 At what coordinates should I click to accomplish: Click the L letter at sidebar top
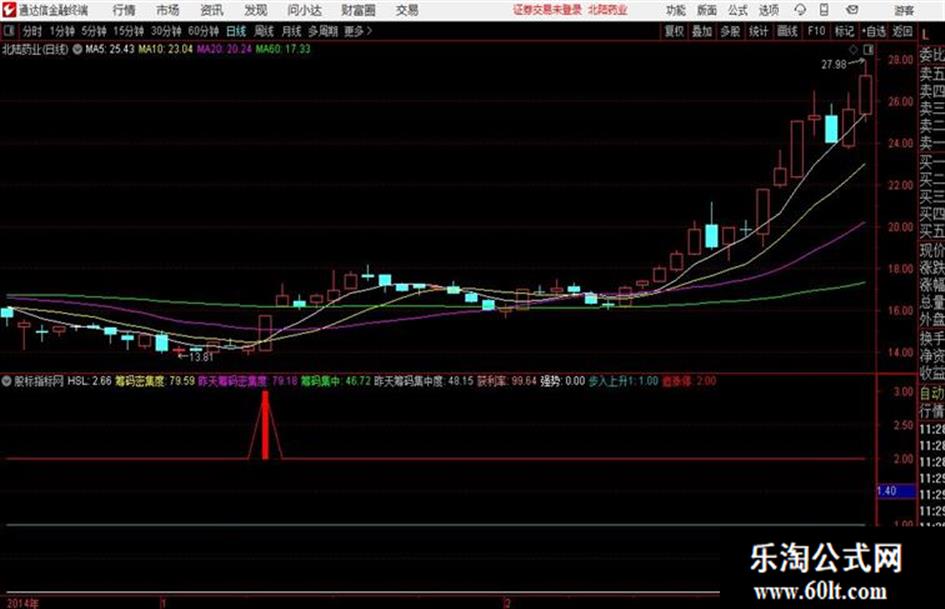point(926,35)
